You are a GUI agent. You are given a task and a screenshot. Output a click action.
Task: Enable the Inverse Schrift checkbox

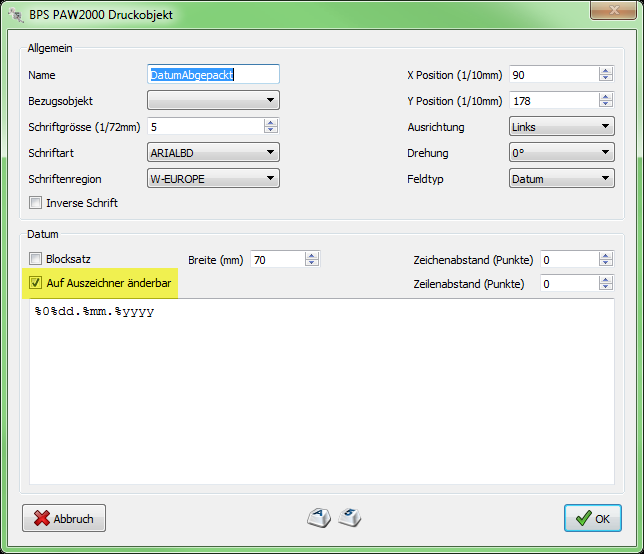pos(37,203)
